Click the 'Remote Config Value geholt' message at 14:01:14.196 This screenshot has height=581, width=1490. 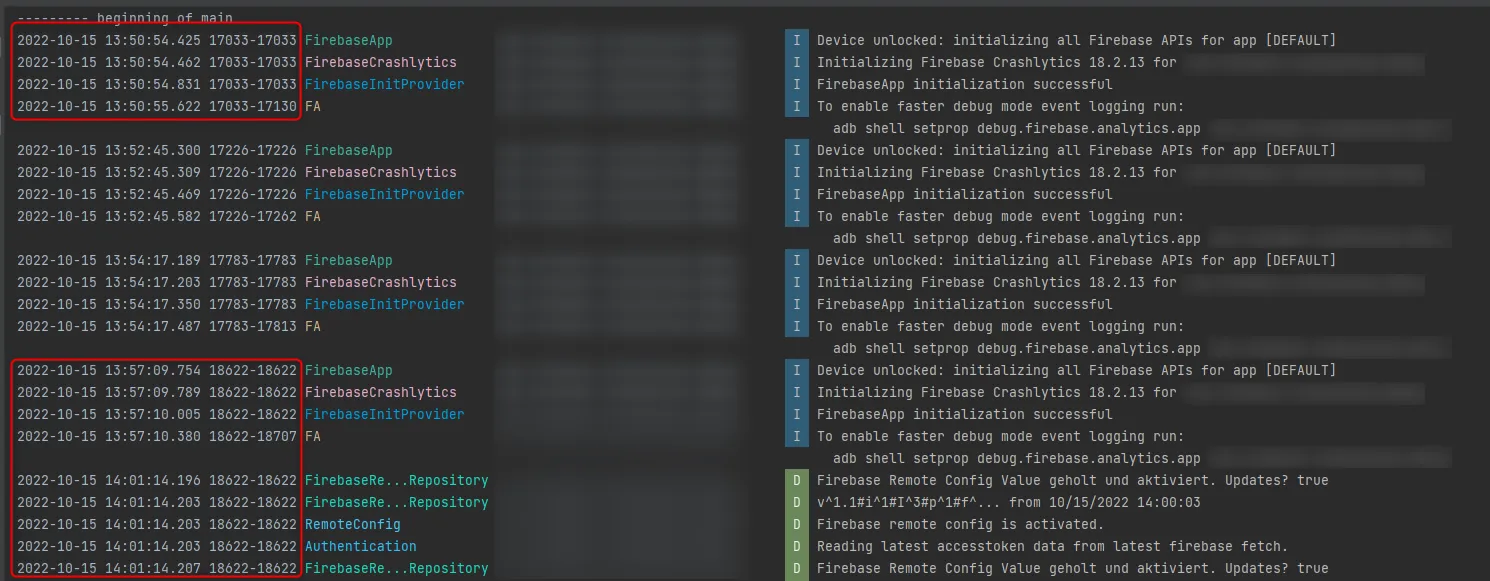pyautogui.click(x=1072, y=481)
